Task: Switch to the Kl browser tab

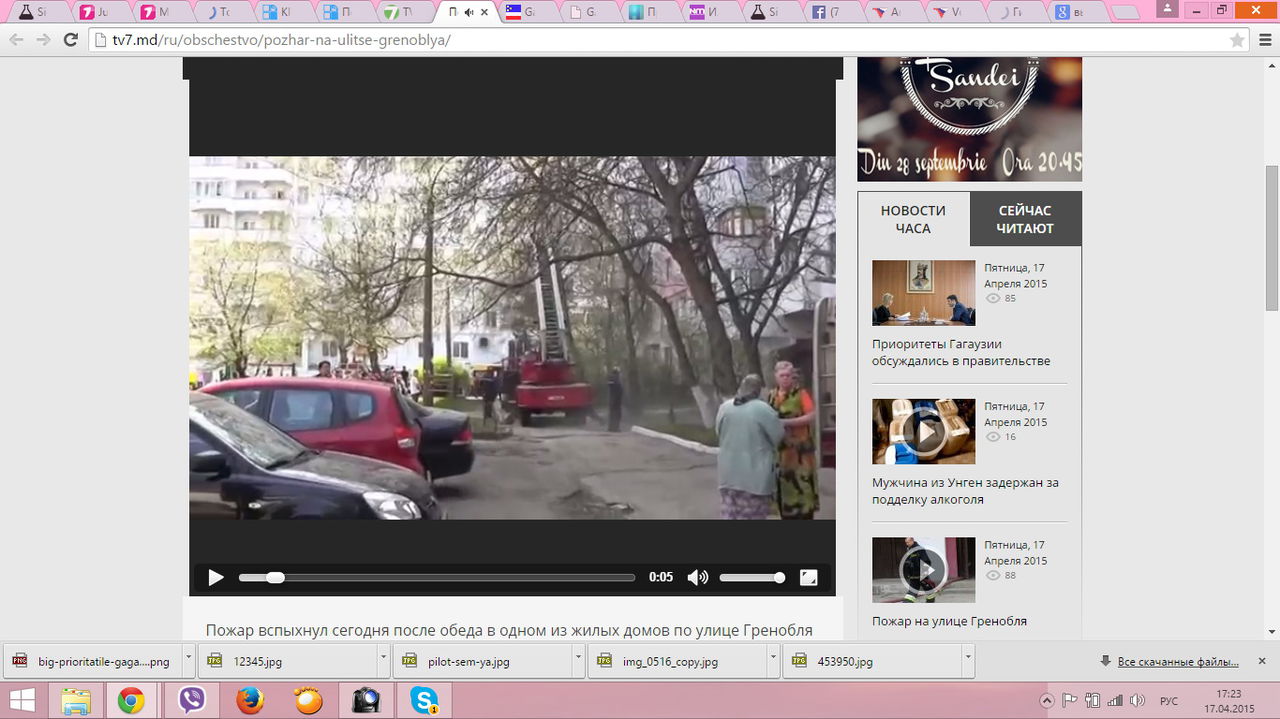Action: pos(285,12)
